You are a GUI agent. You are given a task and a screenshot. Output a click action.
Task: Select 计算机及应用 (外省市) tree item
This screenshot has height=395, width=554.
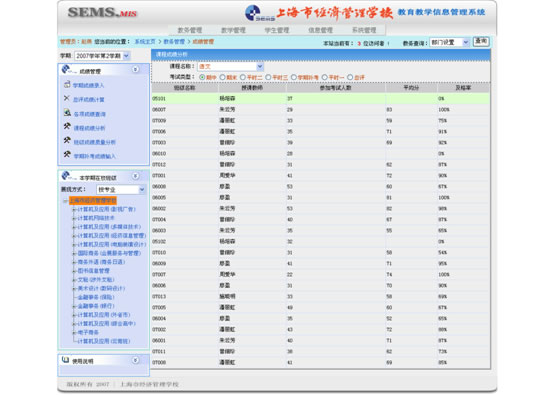coord(104,315)
